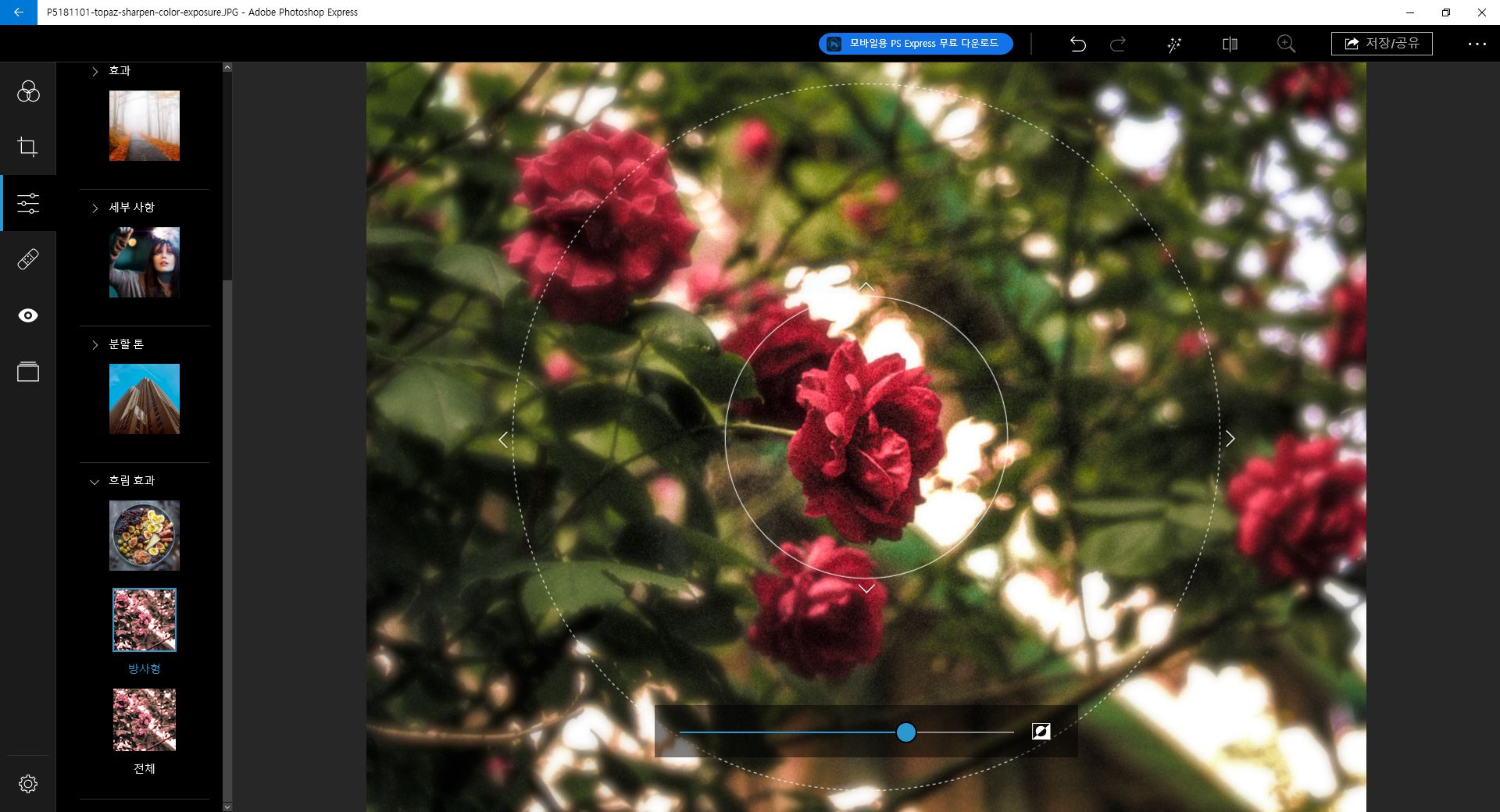The height and width of the screenshot is (812, 1500).
Task: Click the zoom magnifier icon
Action: point(1286,45)
